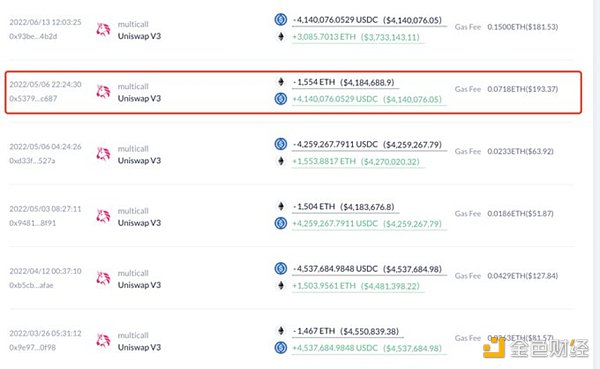This screenshot has height=369, width=600.
Task: Open transaction hash 0x93be...4b2d
Action: [x=33, y=36]
